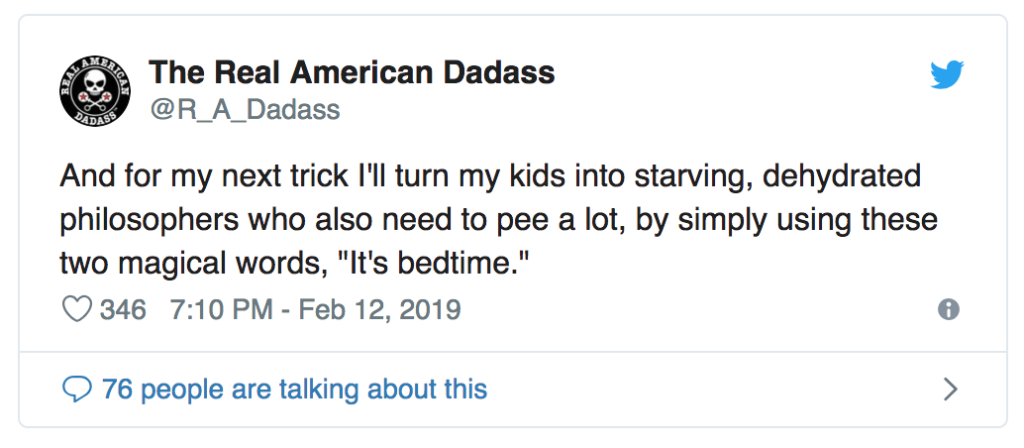
Task: Open the gray info circle icon
Action: [x=948, y=310]
